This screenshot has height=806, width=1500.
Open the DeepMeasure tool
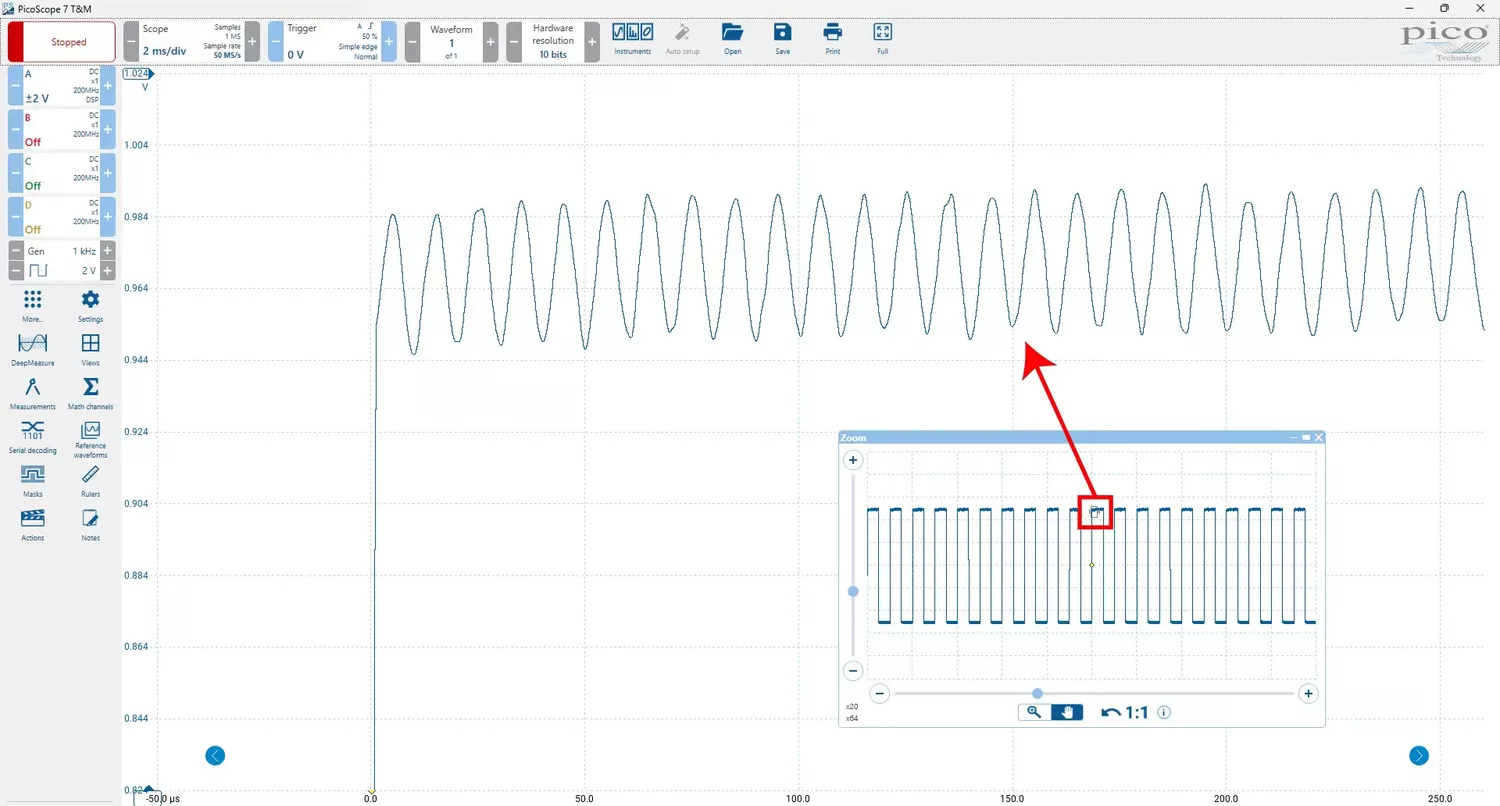pyautogui.click(x=32, y=347)
